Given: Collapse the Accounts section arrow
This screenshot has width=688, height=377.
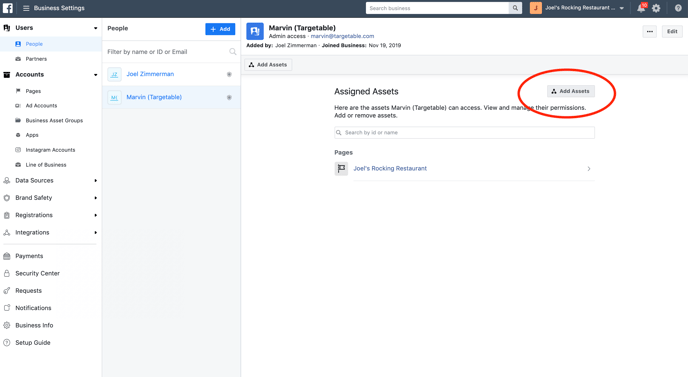Looking at the screenshot, I should [95, 75].
